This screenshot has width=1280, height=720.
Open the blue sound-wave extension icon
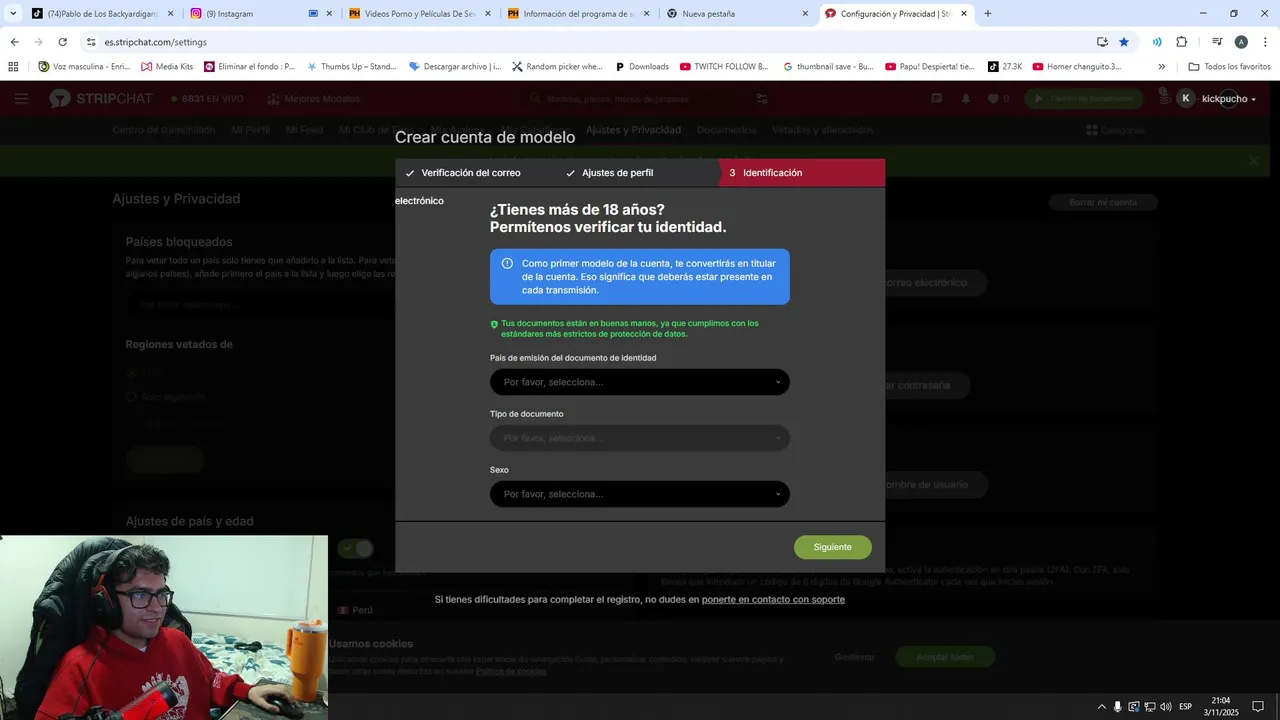coord(1157,42)
